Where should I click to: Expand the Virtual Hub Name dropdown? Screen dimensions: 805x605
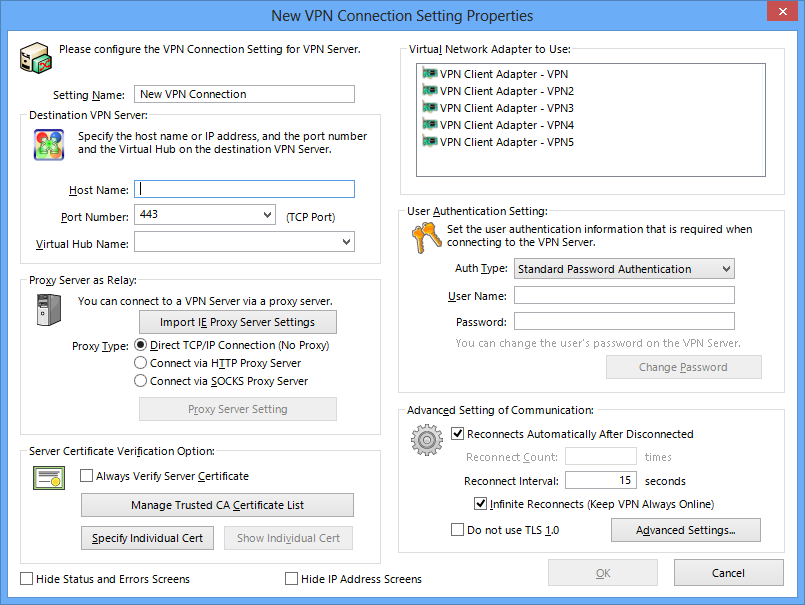coord(346,241)
